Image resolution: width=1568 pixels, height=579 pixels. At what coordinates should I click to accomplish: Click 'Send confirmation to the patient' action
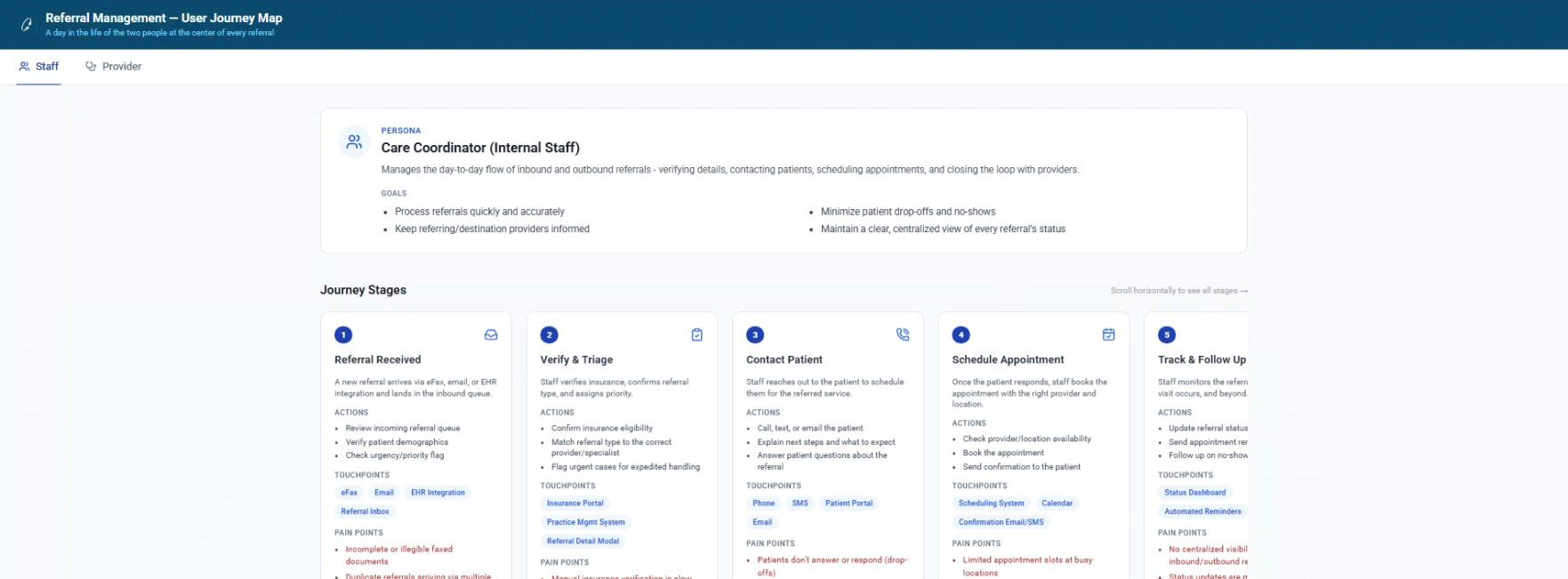1022,467
